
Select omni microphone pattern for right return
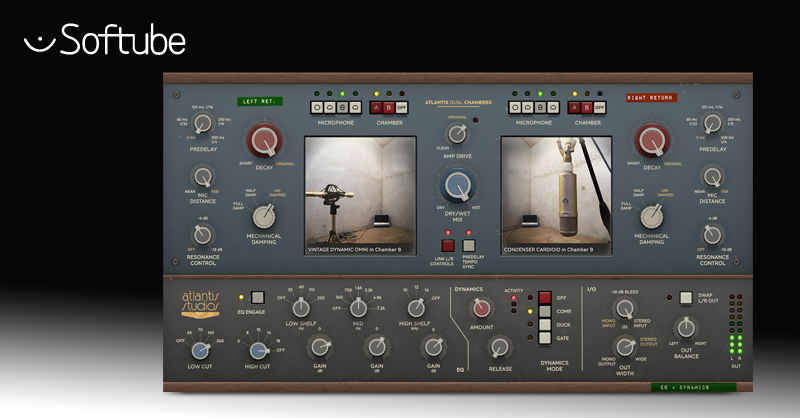point(515,108)
